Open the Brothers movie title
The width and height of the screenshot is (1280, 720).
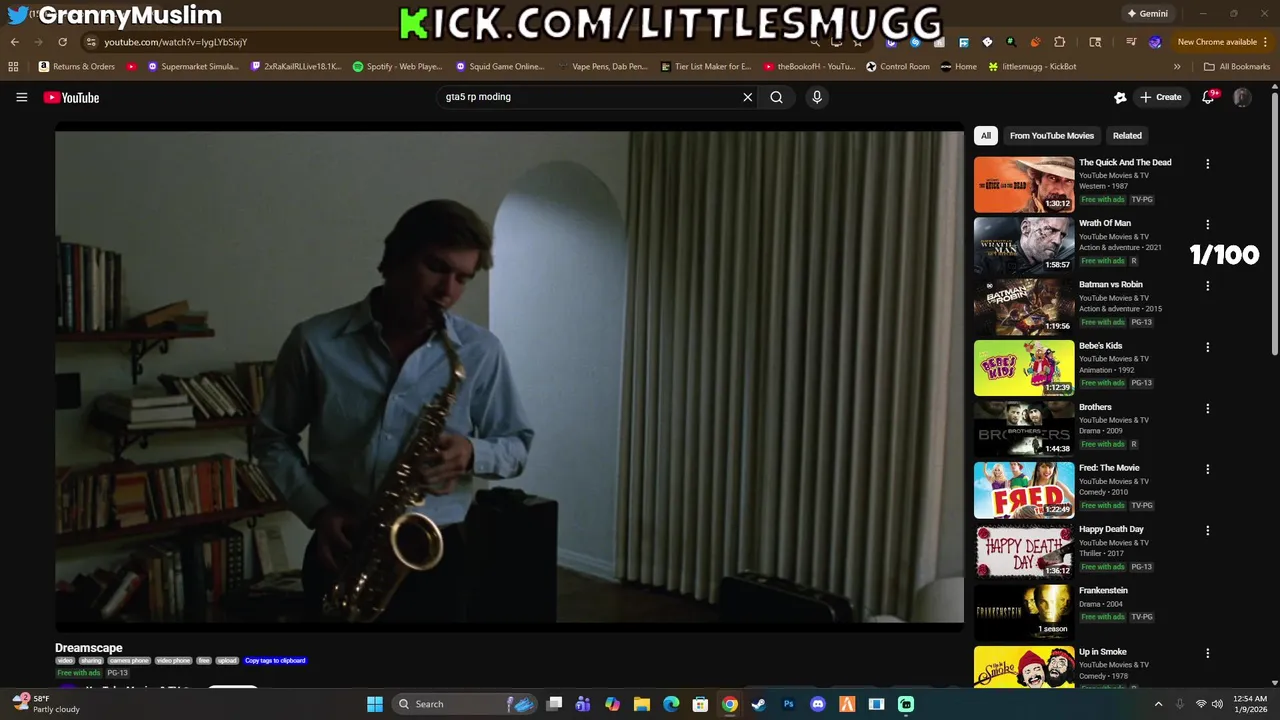click(1095, 407)
